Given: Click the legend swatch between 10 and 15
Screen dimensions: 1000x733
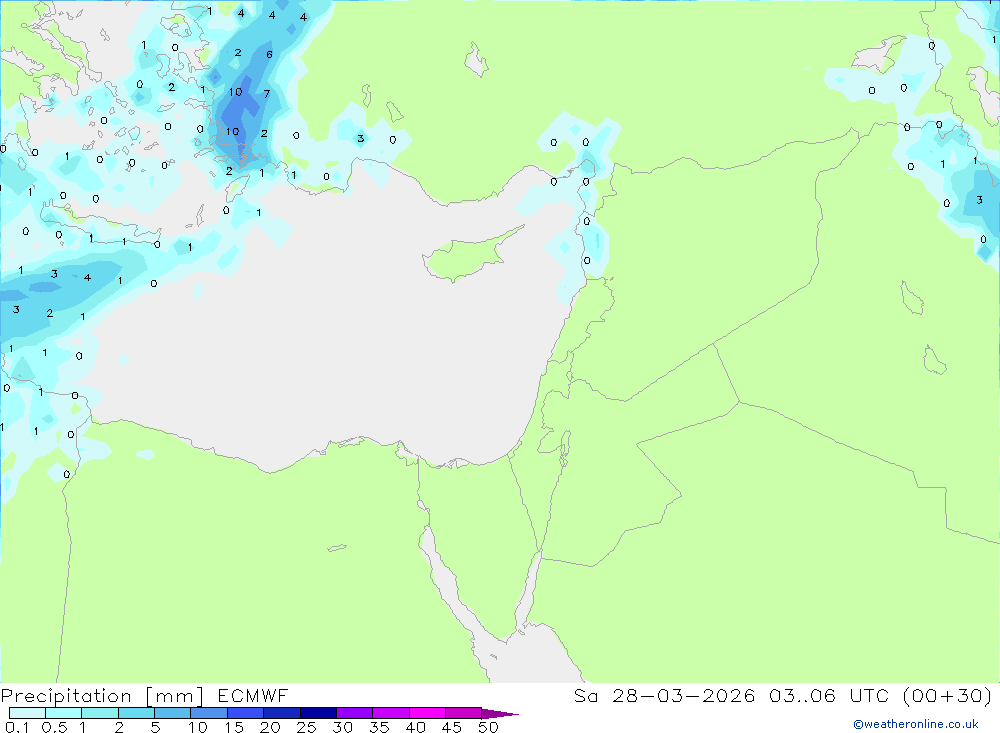Looking at the screenshot, I should [x=209, y=713].
